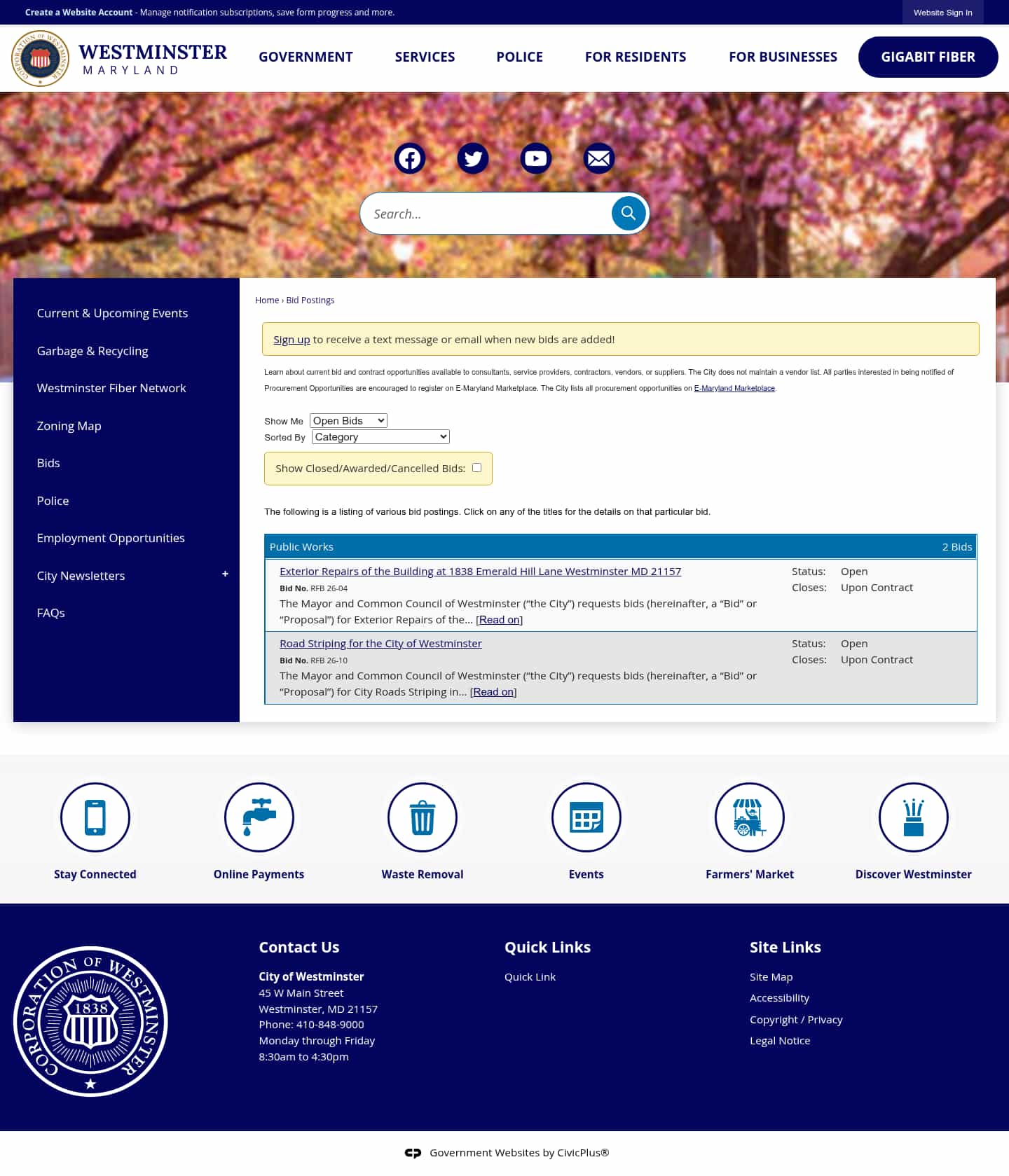Click the footer Quick Link
The width and height of the screenshot is (1009, 1176).
point(530,977)
